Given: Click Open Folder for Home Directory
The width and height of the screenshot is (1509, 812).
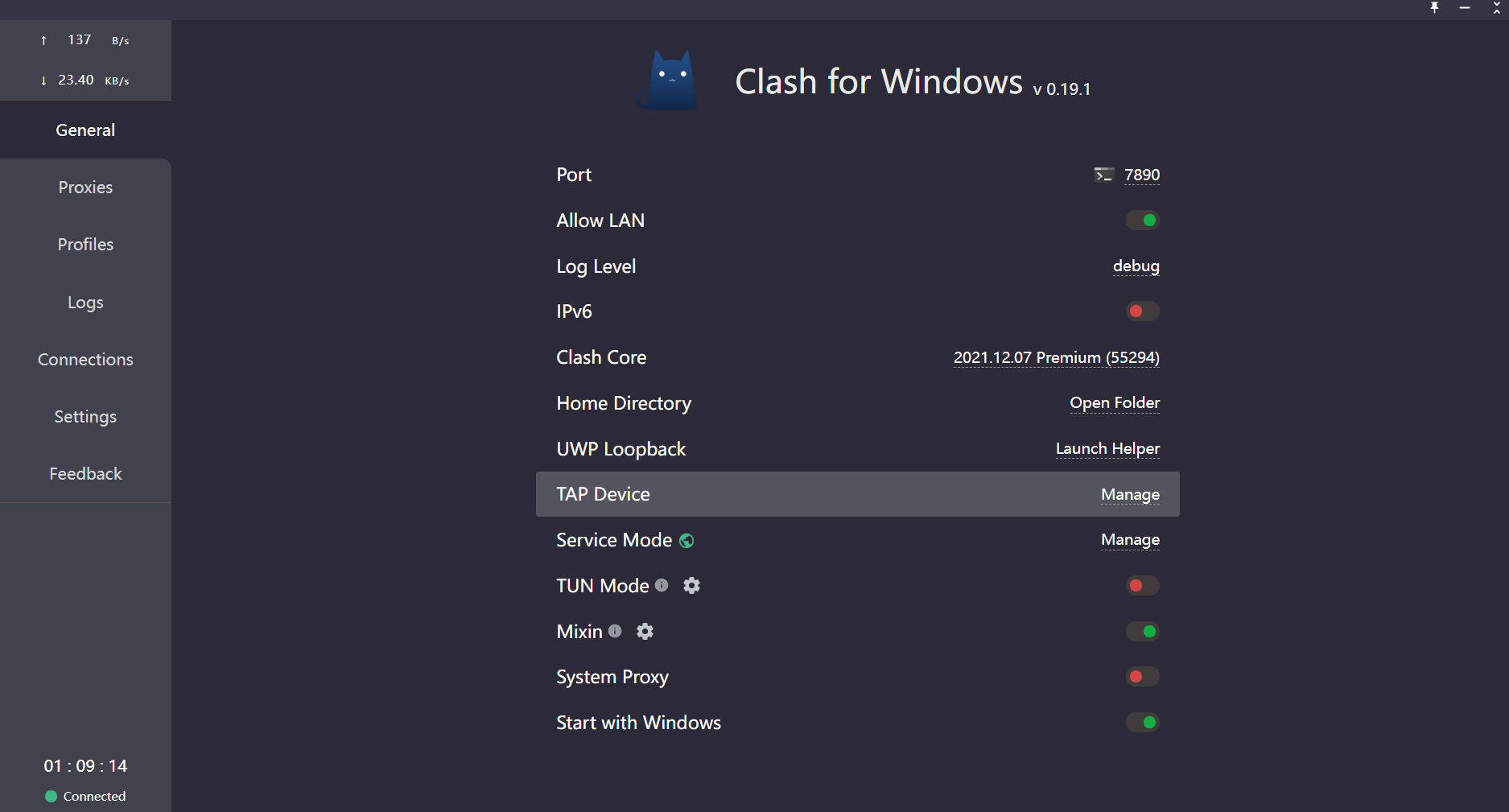Looking at the screenshot, I should click(x=1115, y=403).
